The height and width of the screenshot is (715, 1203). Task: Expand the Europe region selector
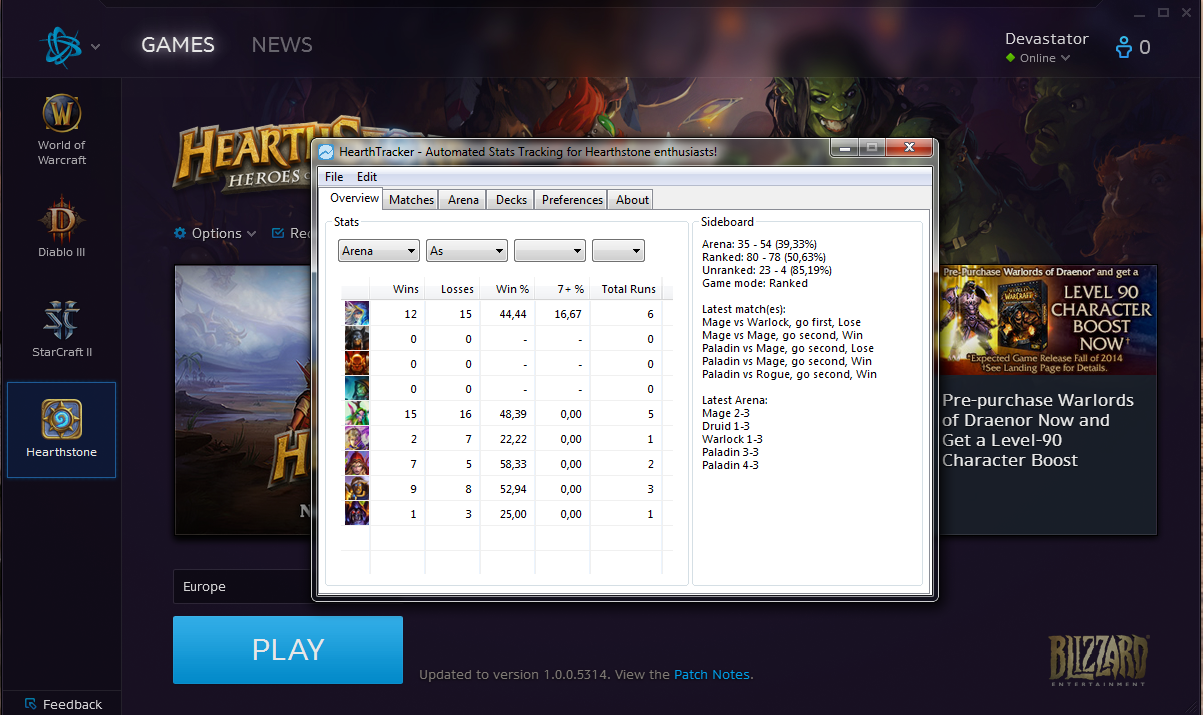[x=244, y=587]
